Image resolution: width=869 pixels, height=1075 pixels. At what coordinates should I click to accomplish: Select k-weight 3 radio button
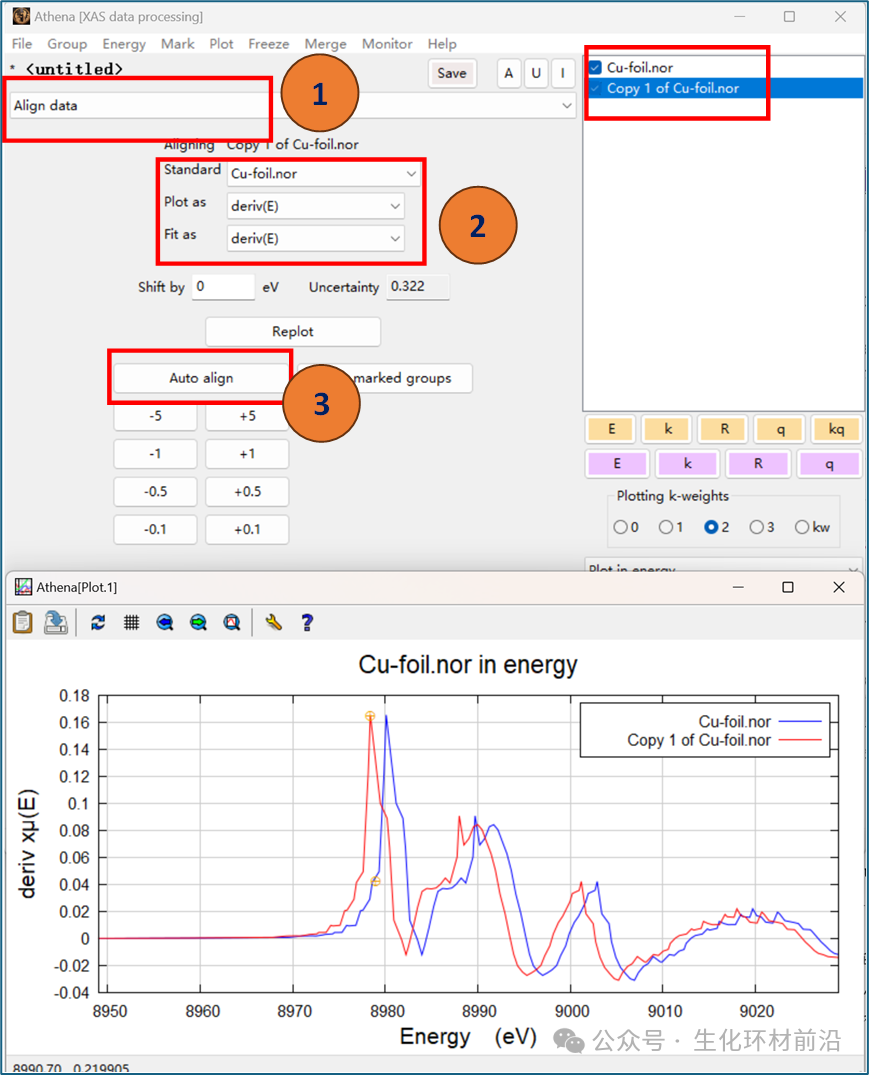(x=756, y=527)
